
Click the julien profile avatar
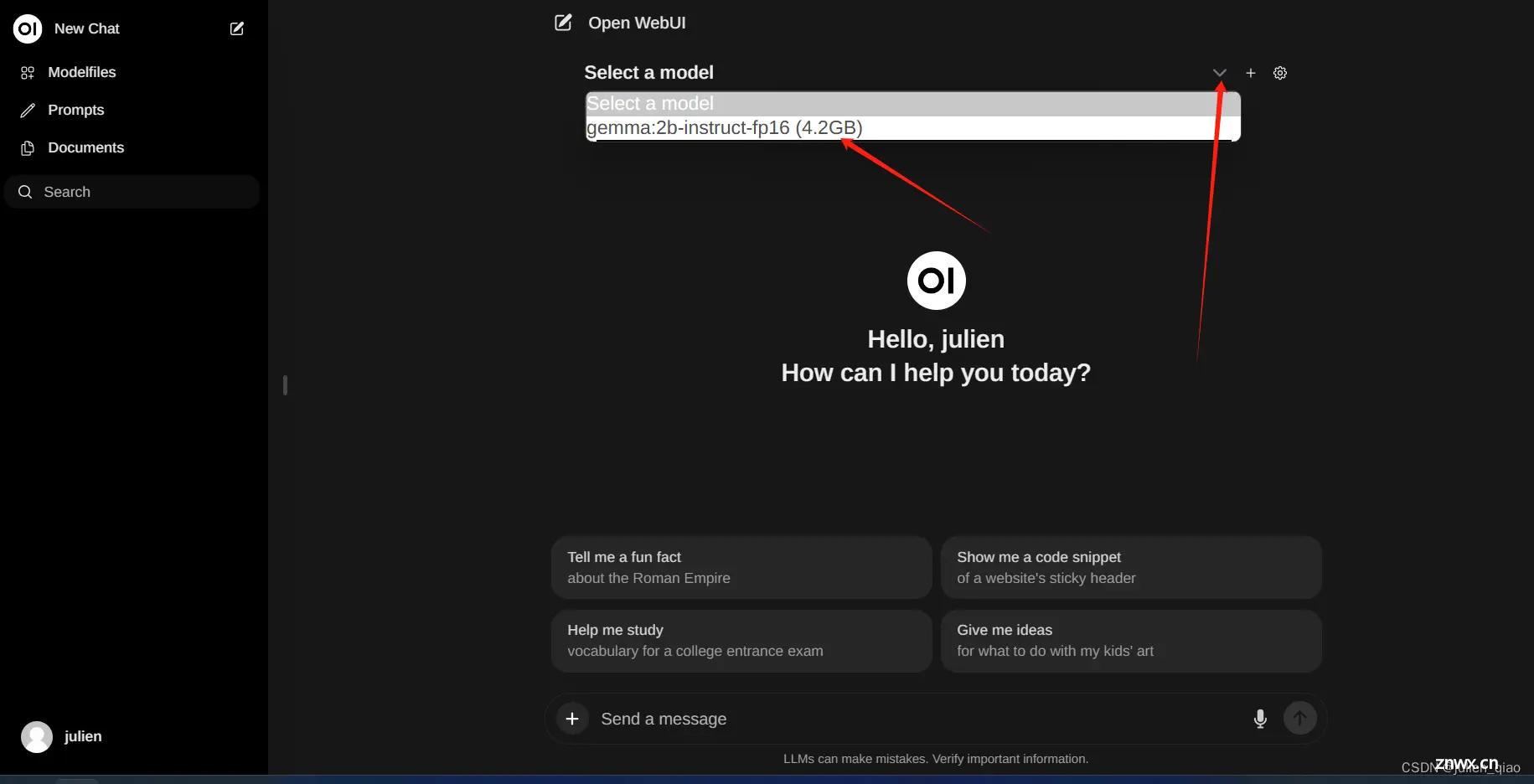37,737
